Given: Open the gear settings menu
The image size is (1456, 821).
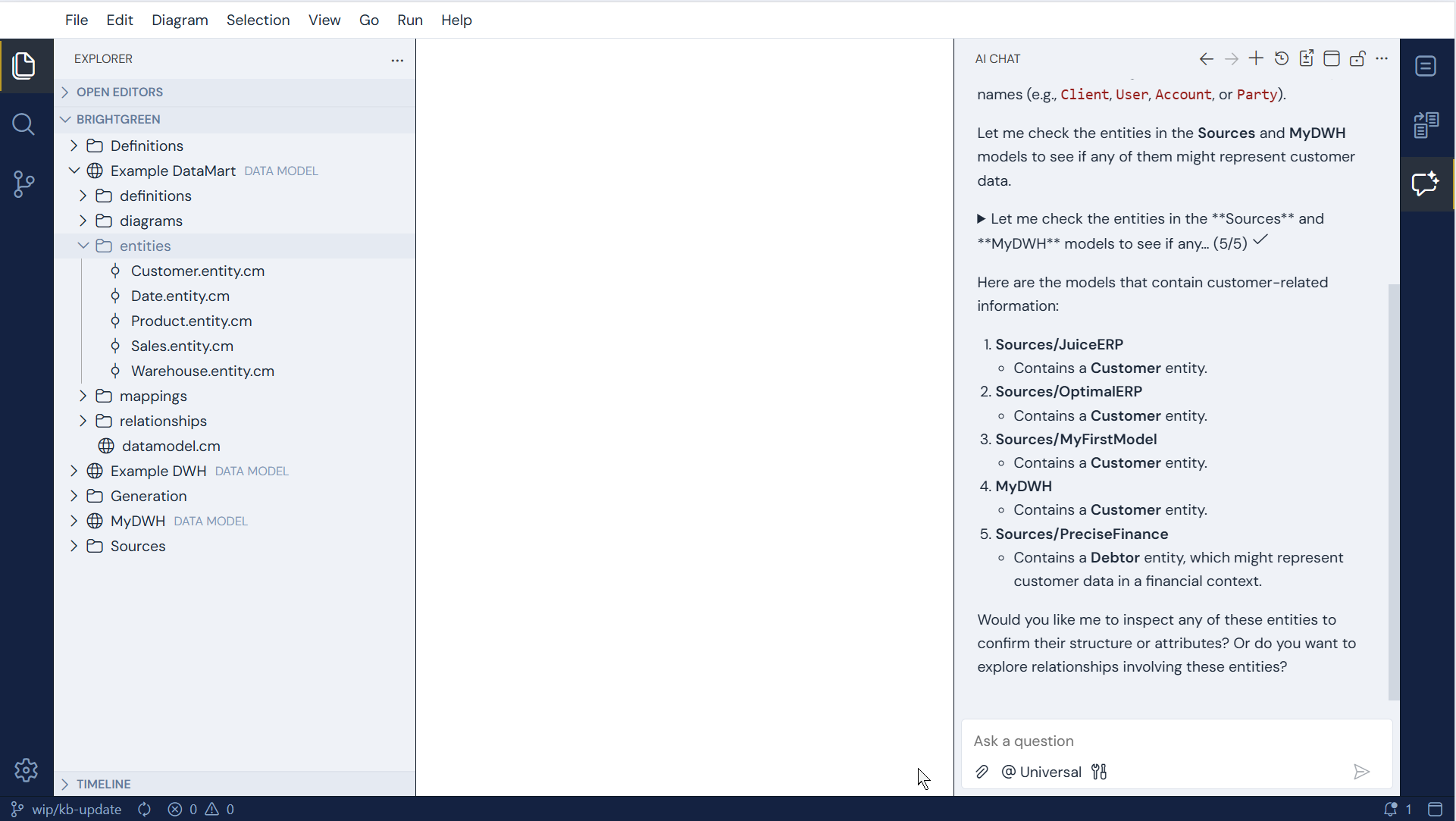Looking at the screenshot, I should (x=26, y=770).
